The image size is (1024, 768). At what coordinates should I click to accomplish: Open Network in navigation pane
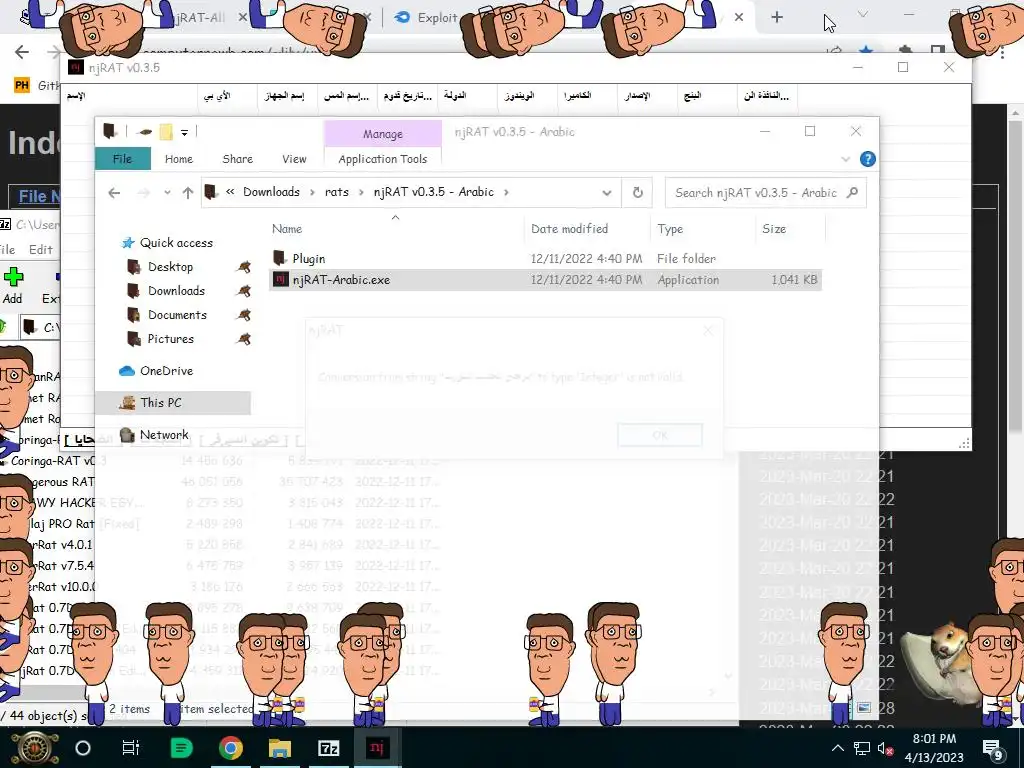coord(164,435)
